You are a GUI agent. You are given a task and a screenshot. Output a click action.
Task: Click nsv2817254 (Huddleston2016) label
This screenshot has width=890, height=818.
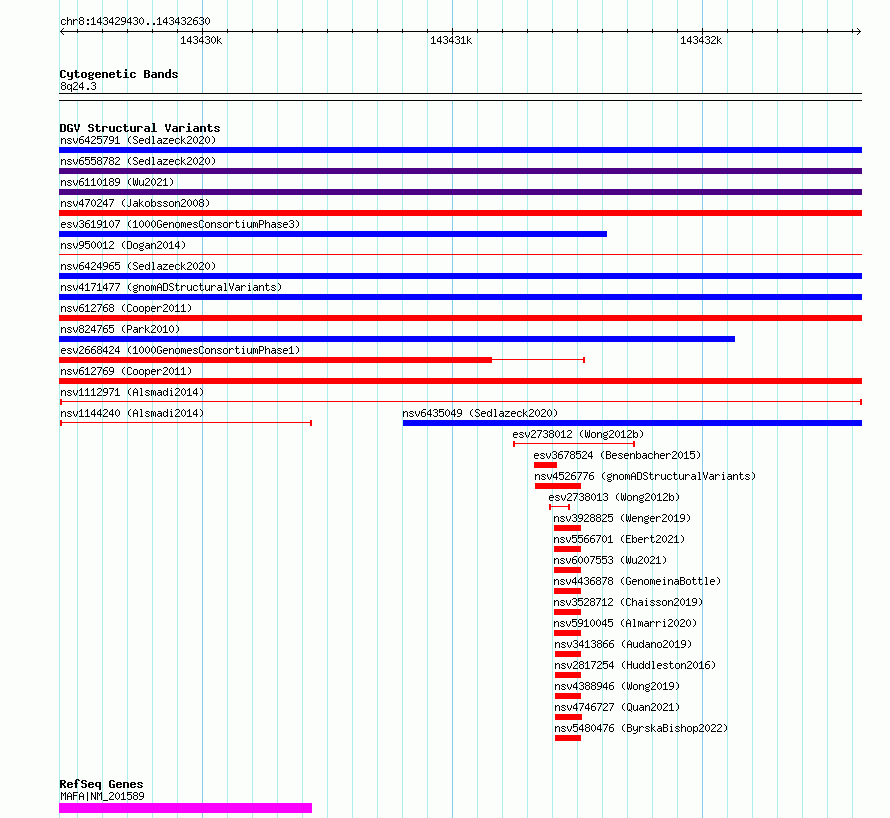635,665
